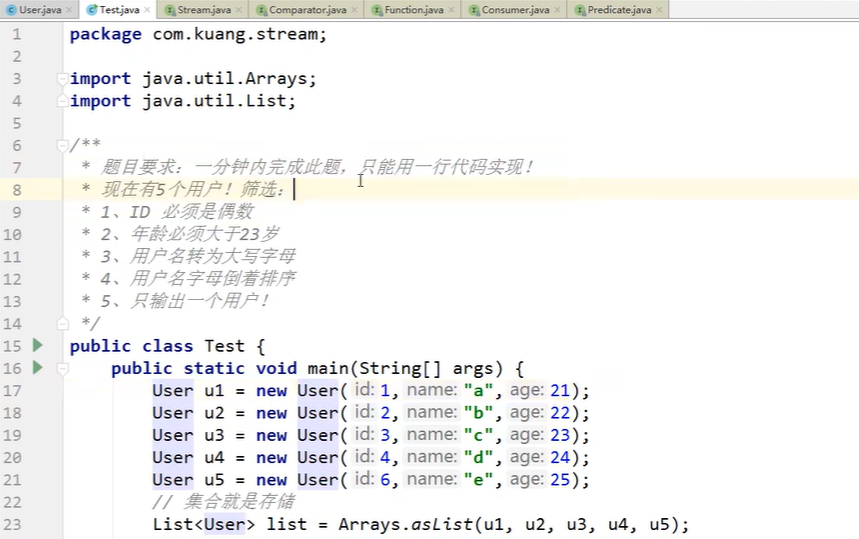
Task: Click the interface icon on Function.java tab
Action: [x=377, y=10]
